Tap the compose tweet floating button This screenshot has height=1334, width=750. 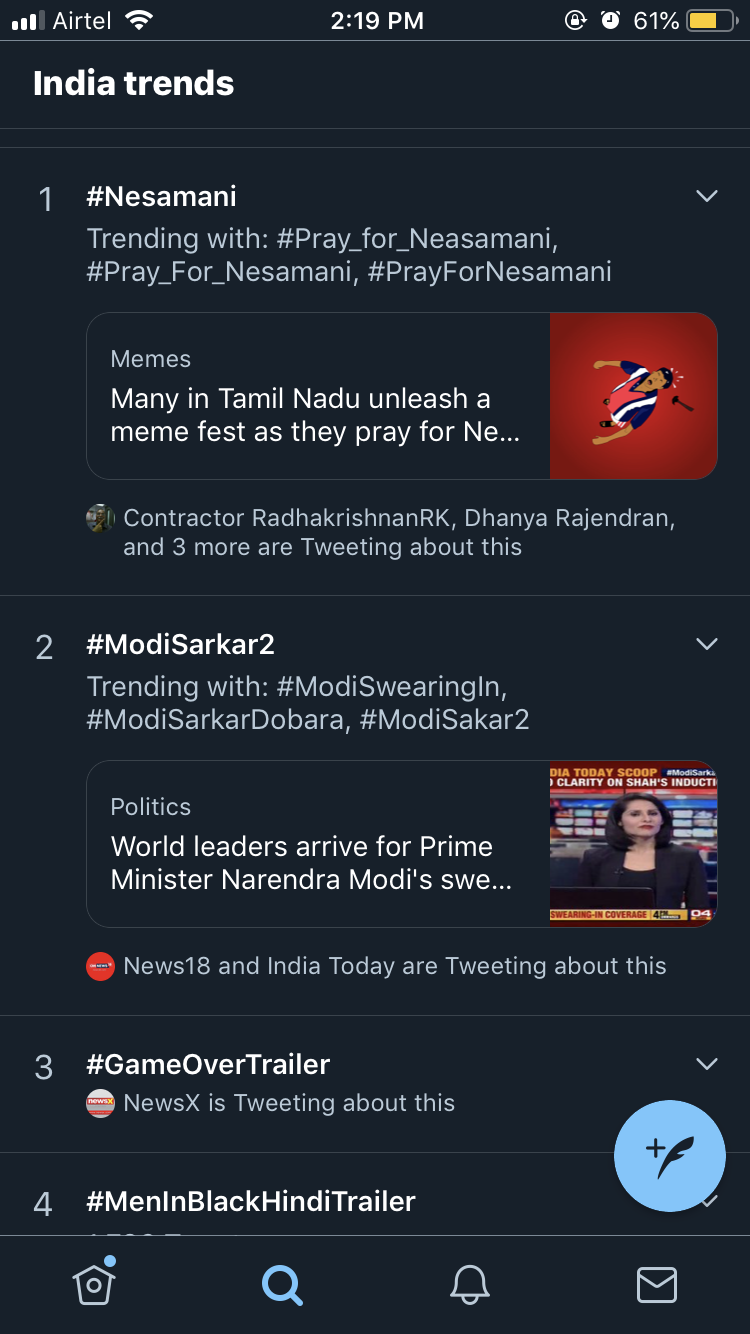click(670, 1156)
